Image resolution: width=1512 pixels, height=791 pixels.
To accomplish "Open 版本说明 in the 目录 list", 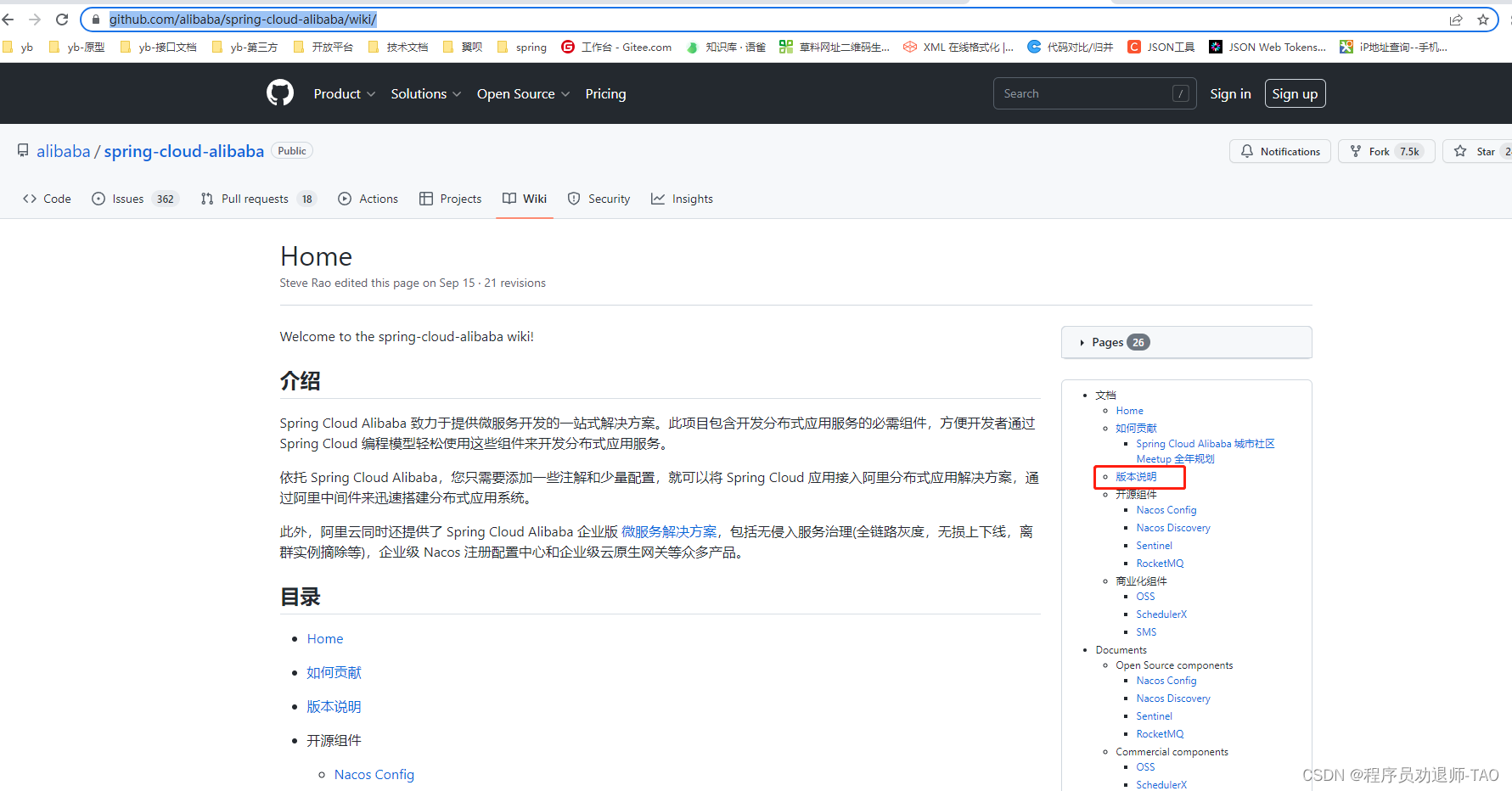I will click(x=334, y=706).
